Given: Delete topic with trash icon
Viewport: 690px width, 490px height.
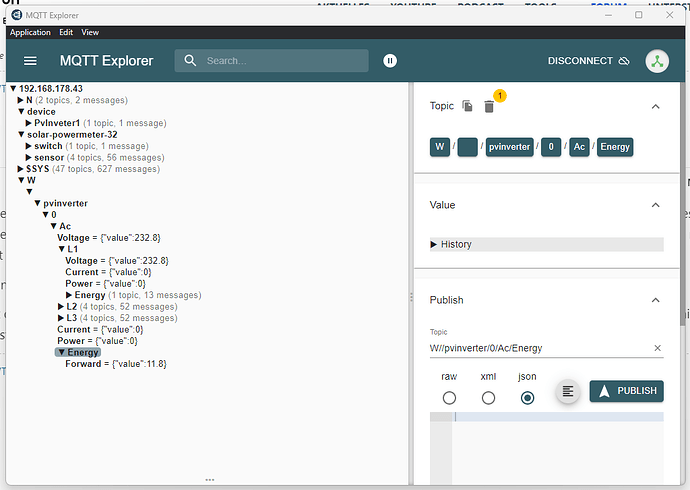Looking at the screenshot, I should pos(489,106).
